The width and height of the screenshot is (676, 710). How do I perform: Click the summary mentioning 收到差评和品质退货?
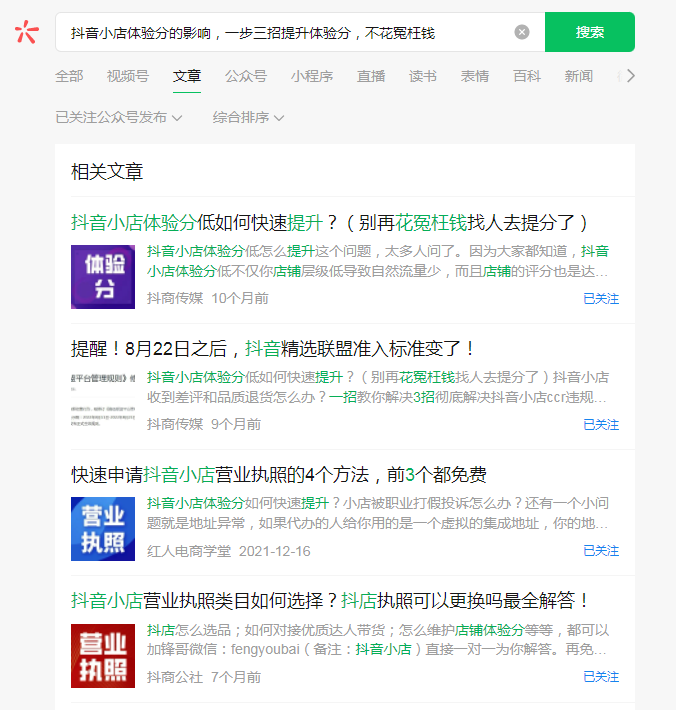pos(378,387)
